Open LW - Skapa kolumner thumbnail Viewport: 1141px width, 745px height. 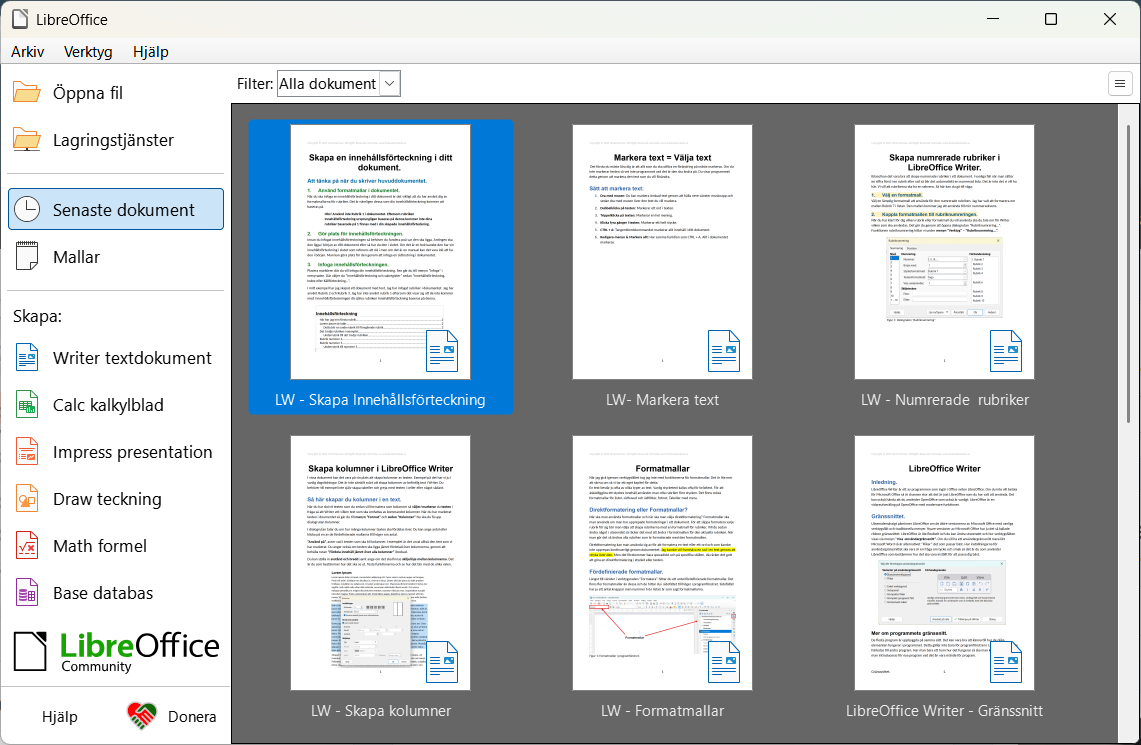pyautogui.click(x=381, y=563)
